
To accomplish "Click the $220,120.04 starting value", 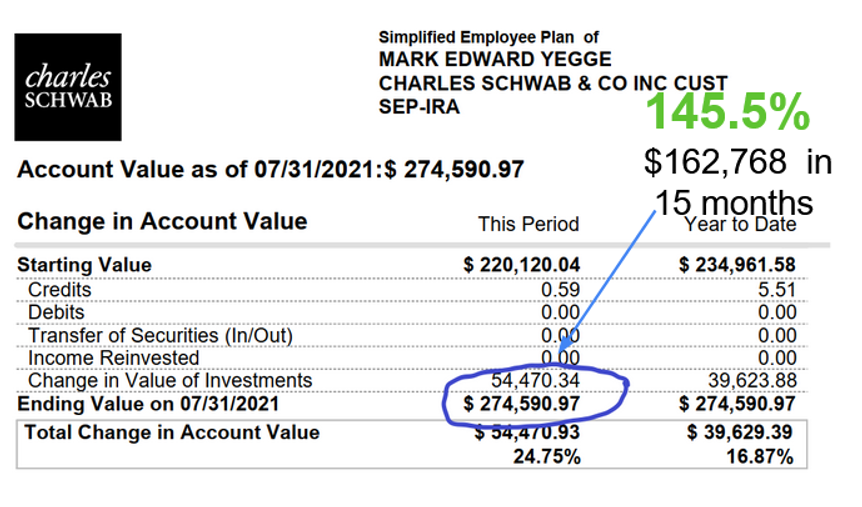I will 522,266.
